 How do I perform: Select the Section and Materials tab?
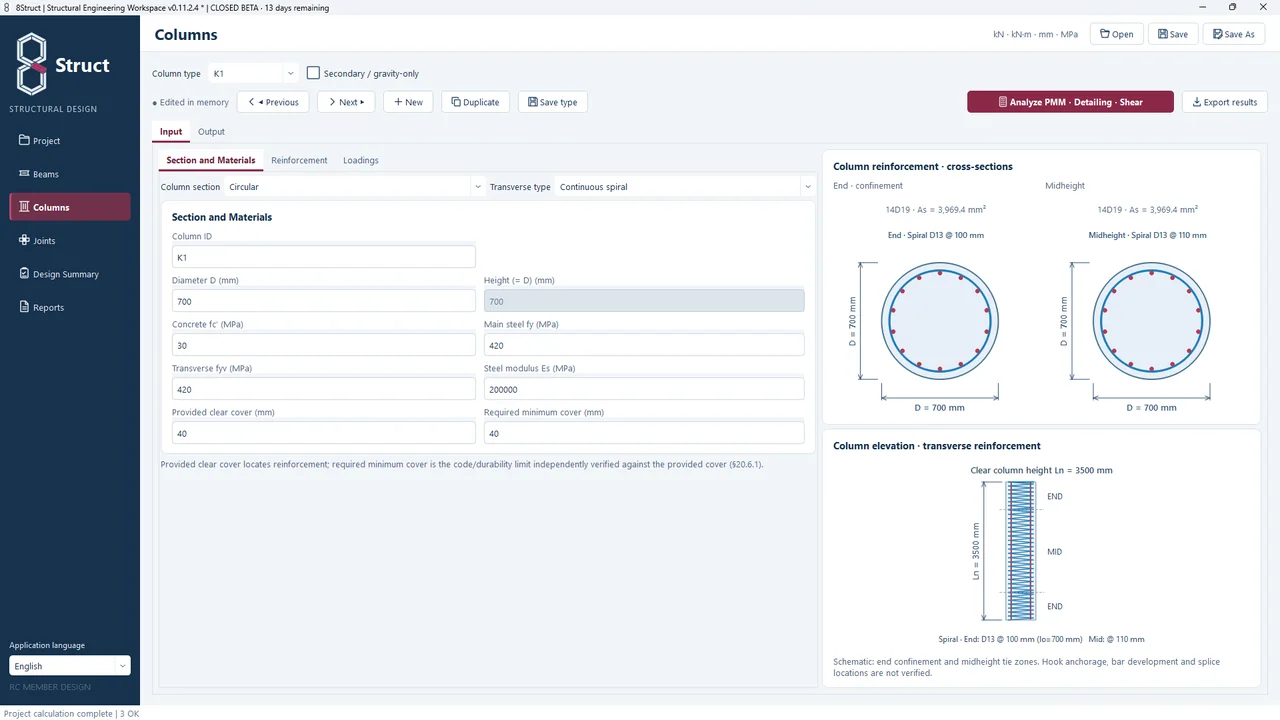(x=211, y=160)
